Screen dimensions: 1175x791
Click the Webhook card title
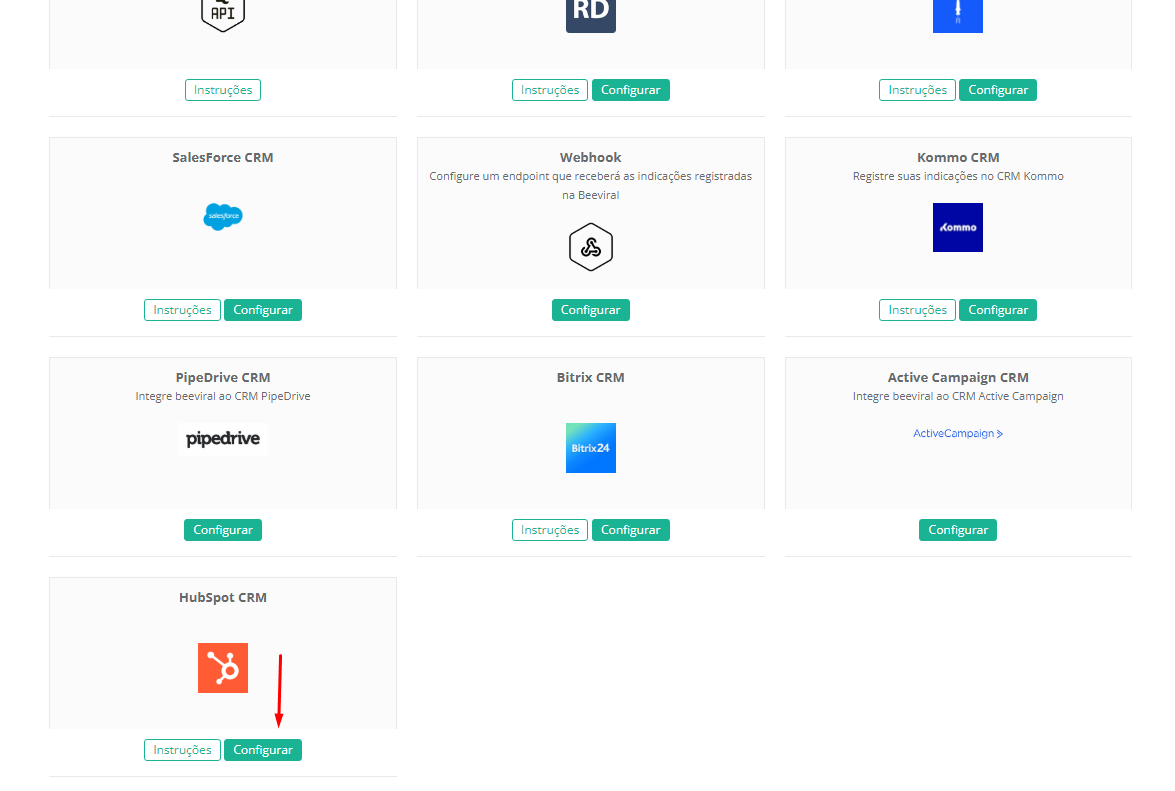point(590,157)
